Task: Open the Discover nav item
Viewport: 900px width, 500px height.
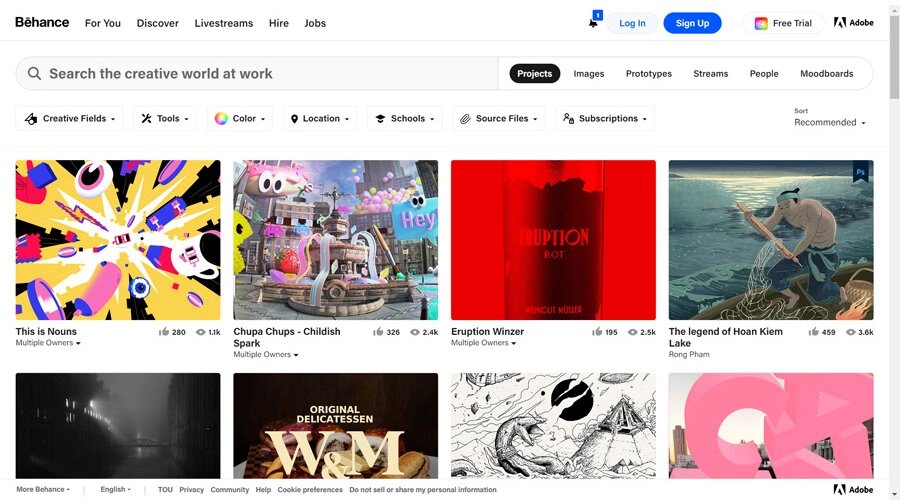Action: 157,23
